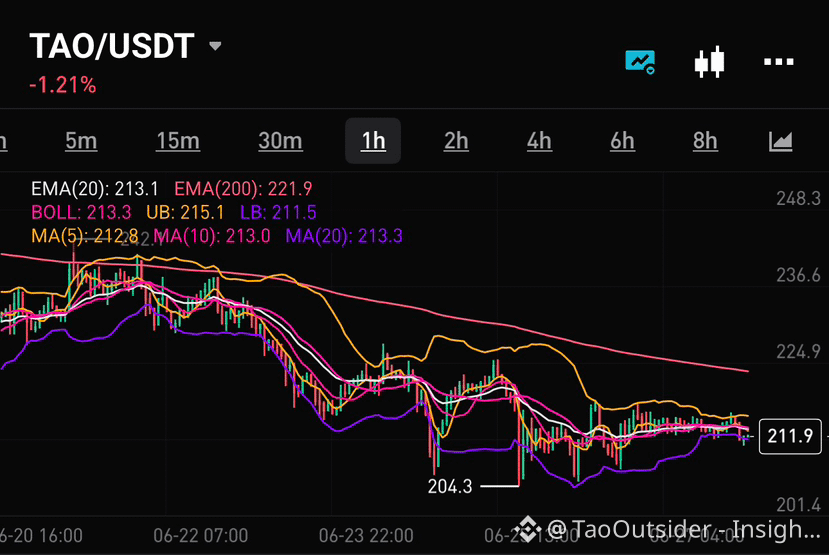Tap the 204.3 low price marker
Screen dimensions: 829x555
(450, 486)
